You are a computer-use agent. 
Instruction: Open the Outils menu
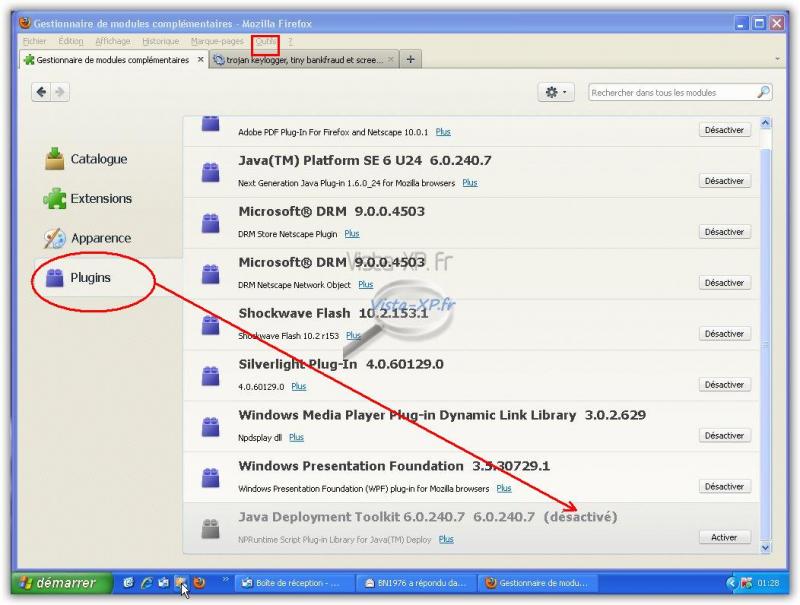[x=265, y=41]
